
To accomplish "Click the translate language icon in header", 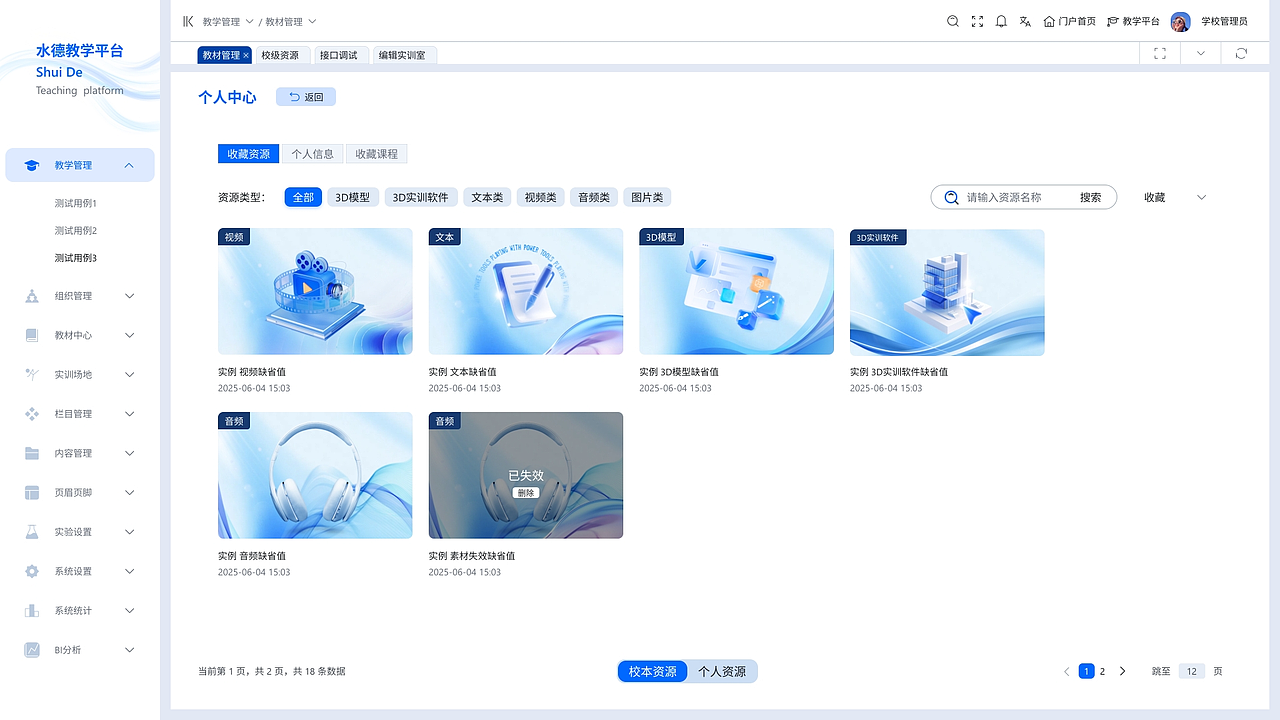I will (1025, 21).
